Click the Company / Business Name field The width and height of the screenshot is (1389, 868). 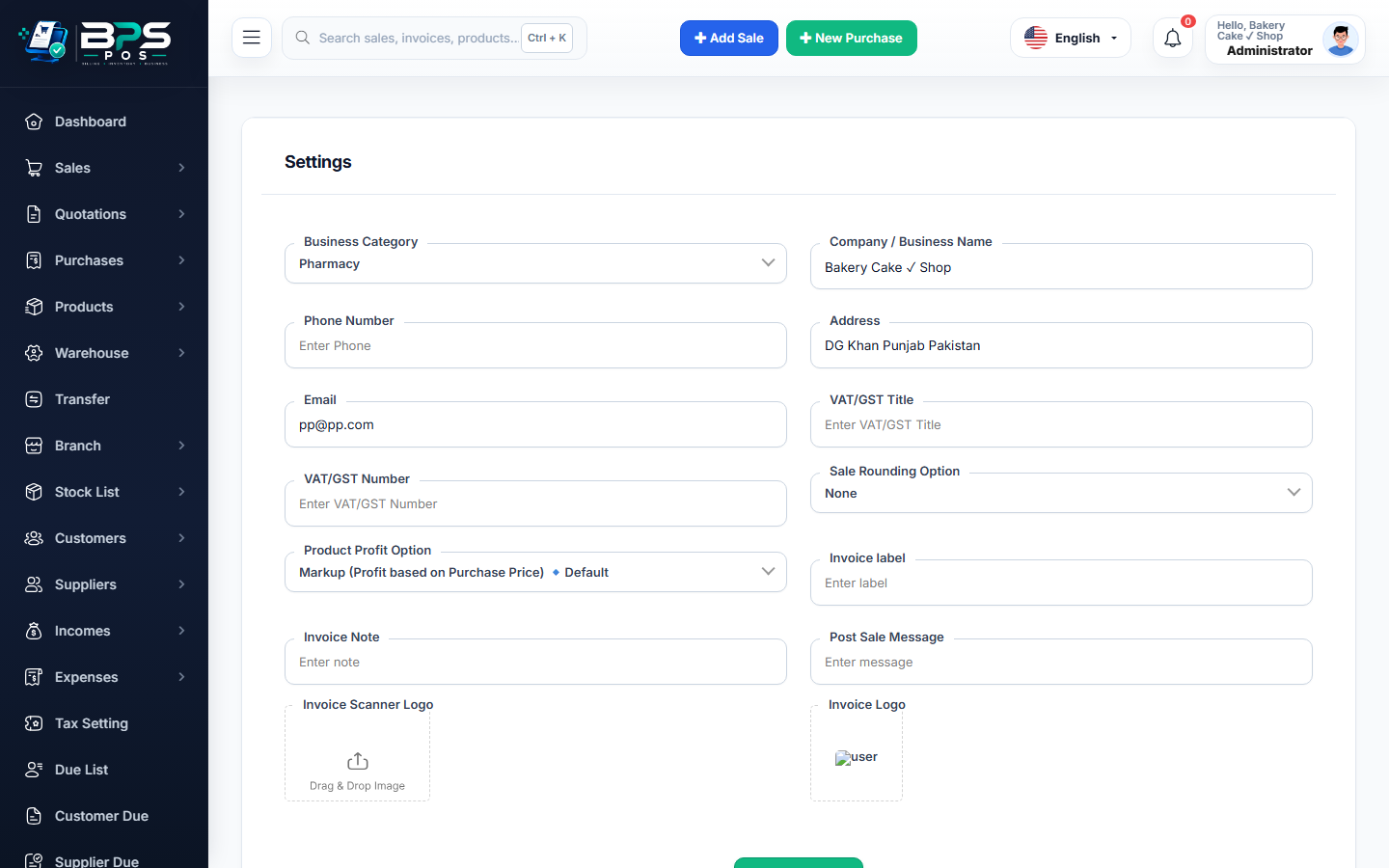(x=1061, y=266)
